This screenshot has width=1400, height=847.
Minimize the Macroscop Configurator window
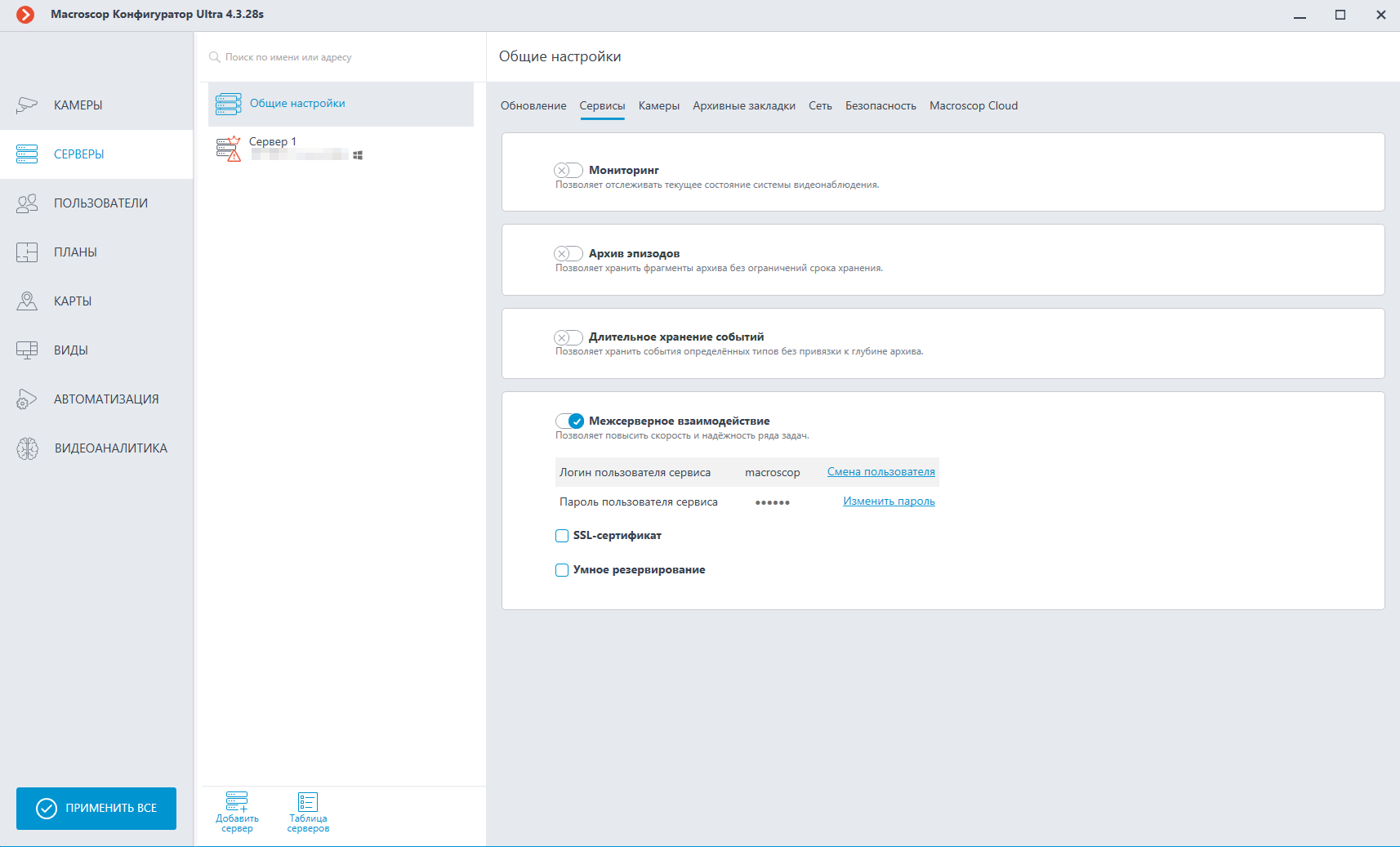1300,16
